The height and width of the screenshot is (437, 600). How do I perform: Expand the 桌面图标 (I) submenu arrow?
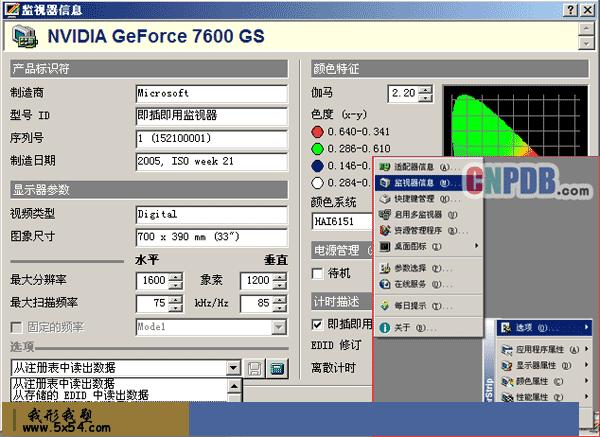[476, 246]
